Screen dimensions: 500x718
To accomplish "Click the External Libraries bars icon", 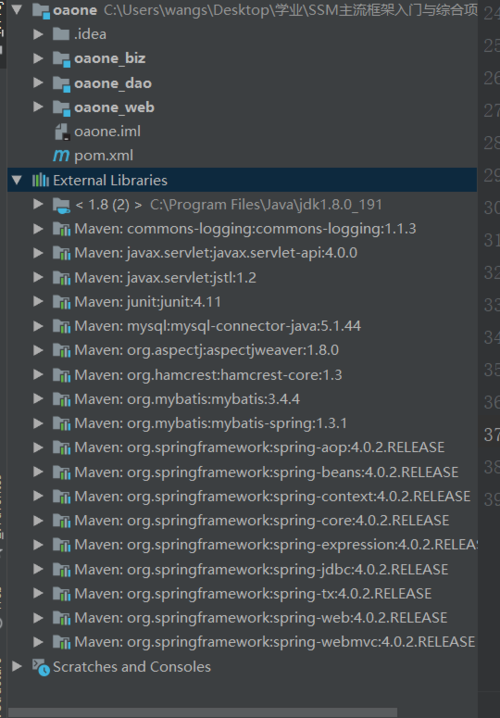I will coord(40,180).
